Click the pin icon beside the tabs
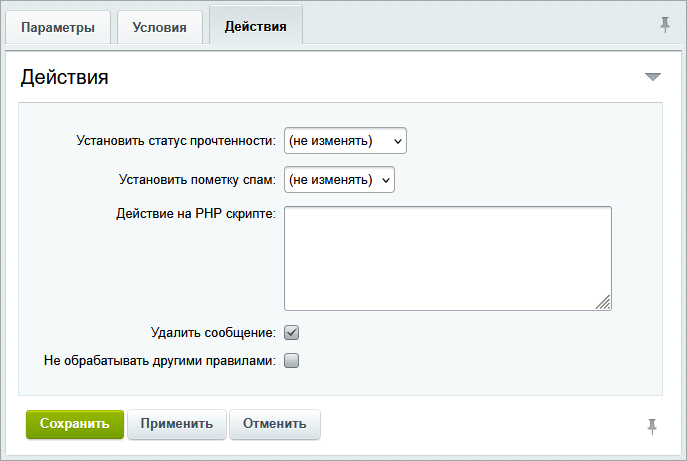687x461 pixels. click(665, 26)
